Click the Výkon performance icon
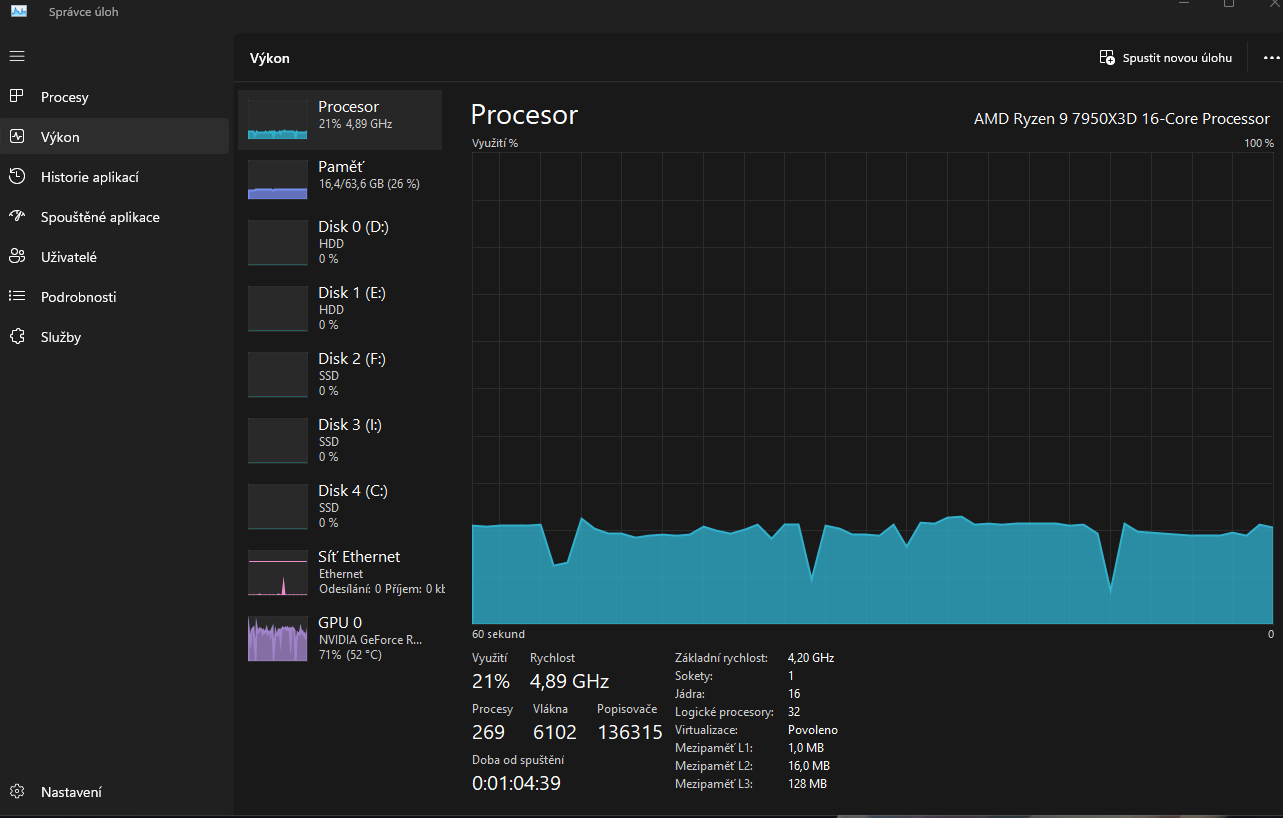The height and width of the screenshot is (818, 1283). pos(17,137)
